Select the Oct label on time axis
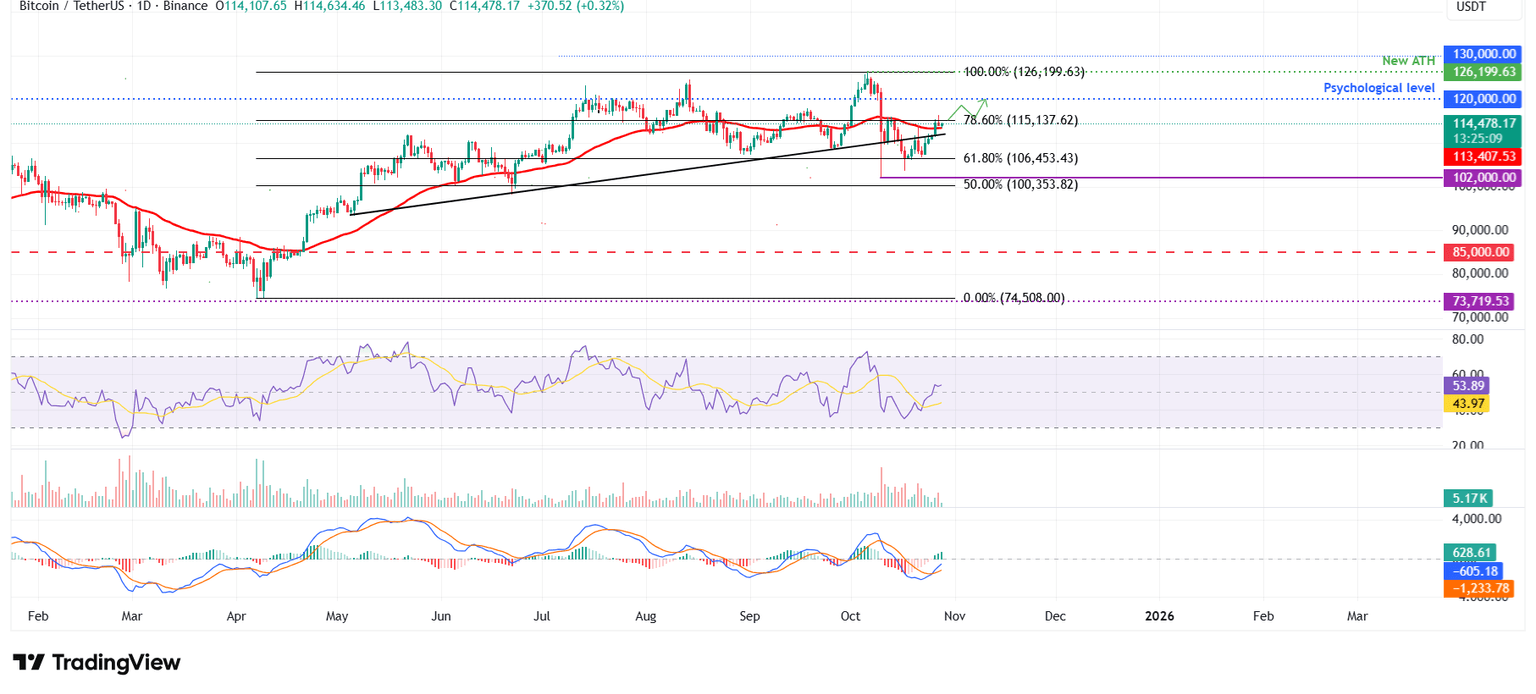The width and height of the screenshot is (1536, 694). click(x=849, y=617)
